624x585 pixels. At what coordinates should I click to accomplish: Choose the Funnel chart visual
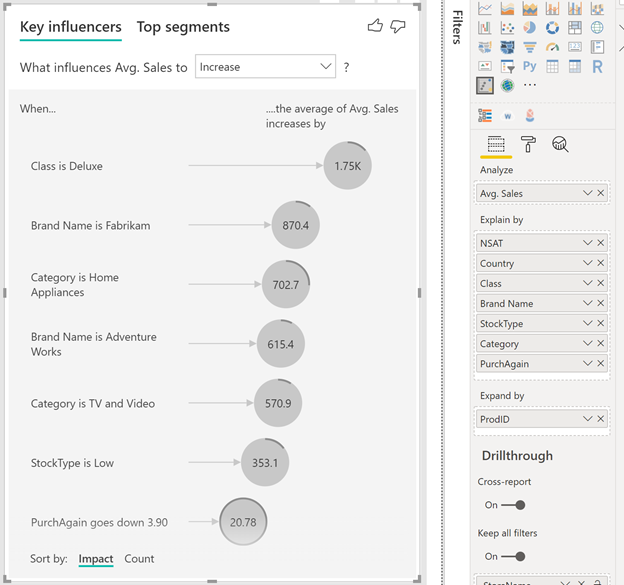pyautogui.click(x=529, y=47)
